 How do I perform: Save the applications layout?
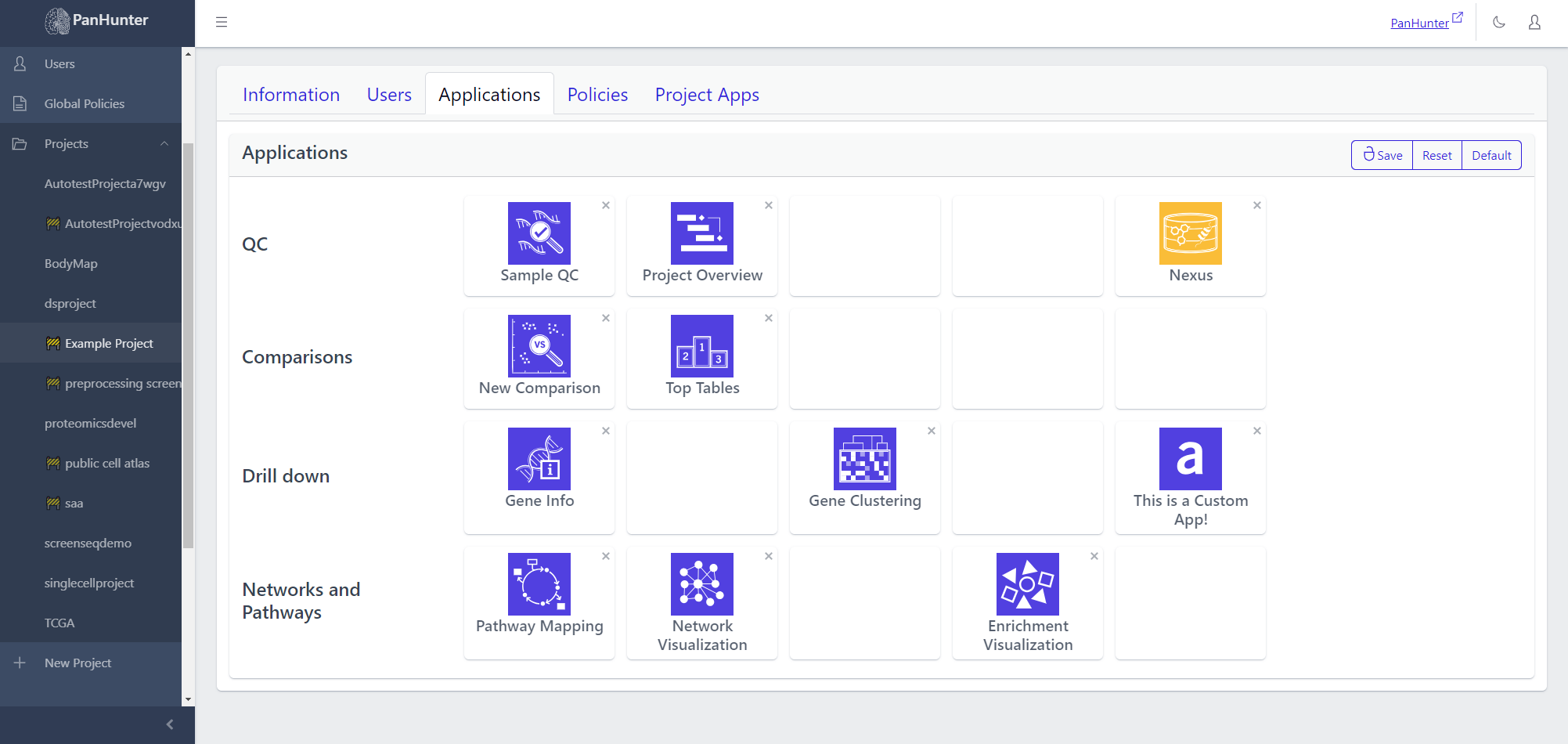1382,155
